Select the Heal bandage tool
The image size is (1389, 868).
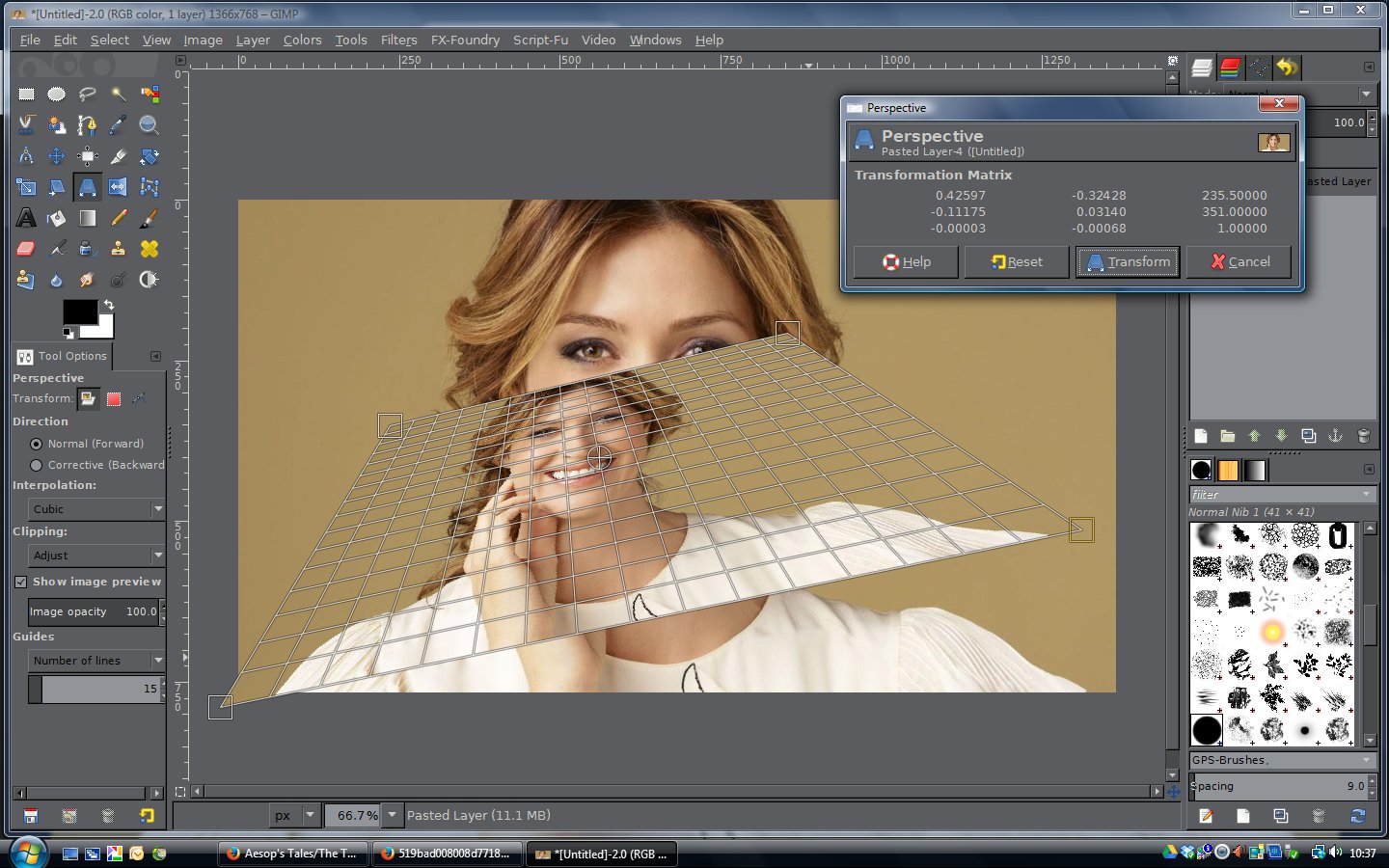click(150, 249)
